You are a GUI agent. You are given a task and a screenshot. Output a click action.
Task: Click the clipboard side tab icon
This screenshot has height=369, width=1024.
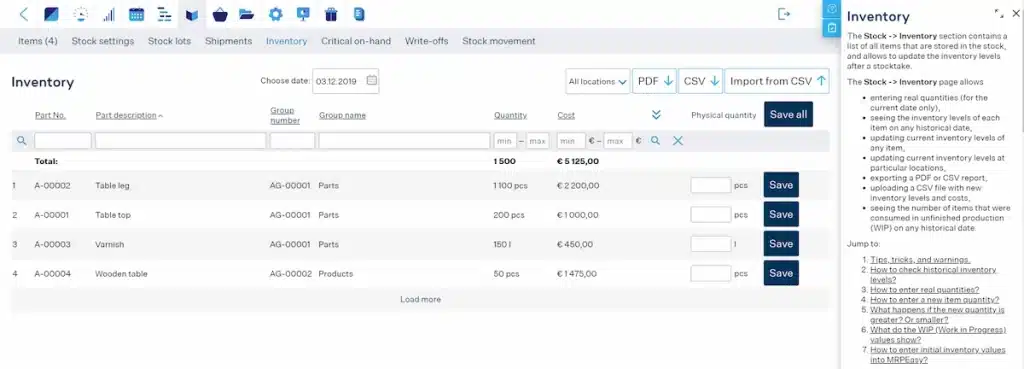point(831,28)
